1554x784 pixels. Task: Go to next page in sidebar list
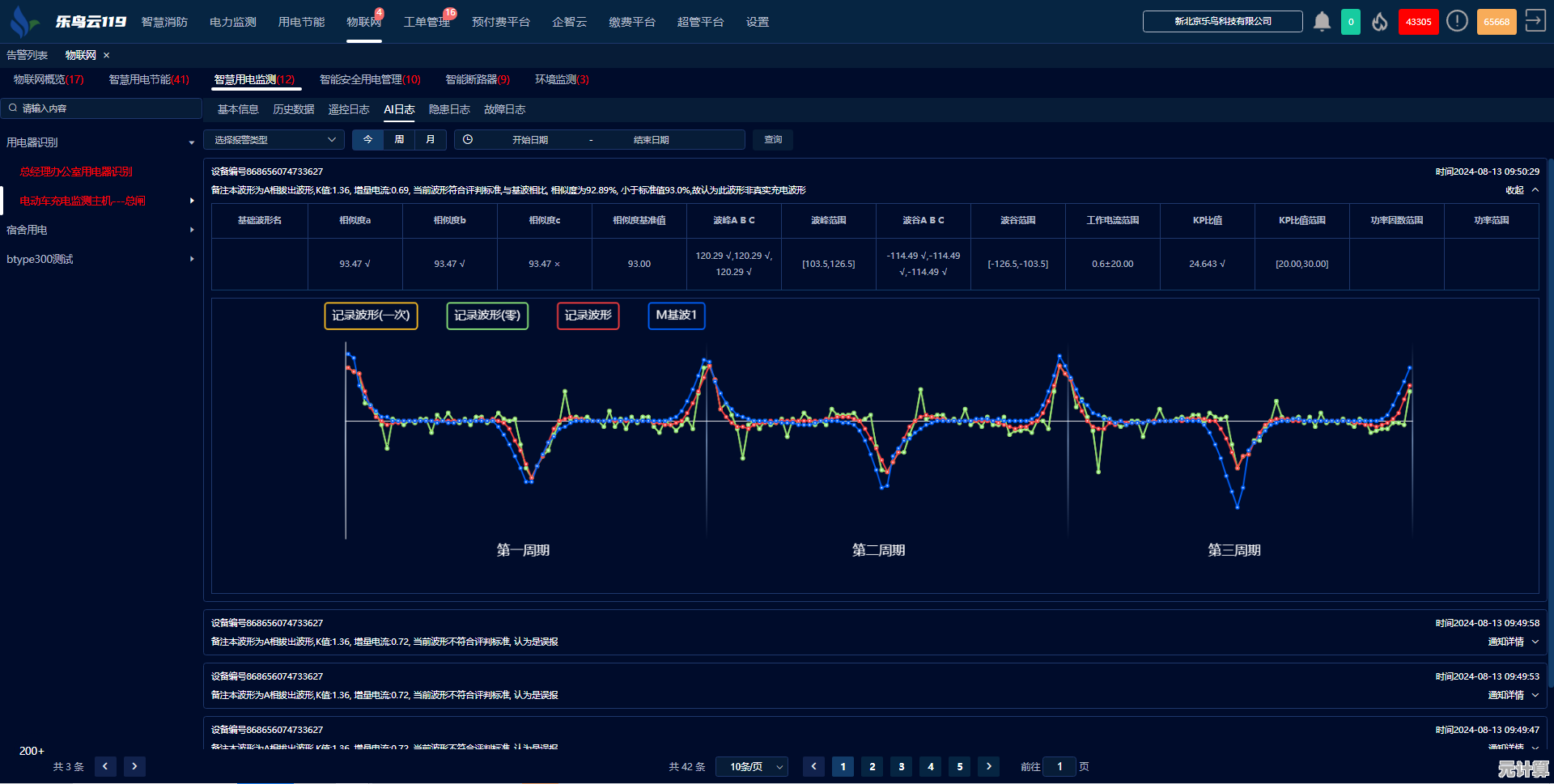pos(134,766)
